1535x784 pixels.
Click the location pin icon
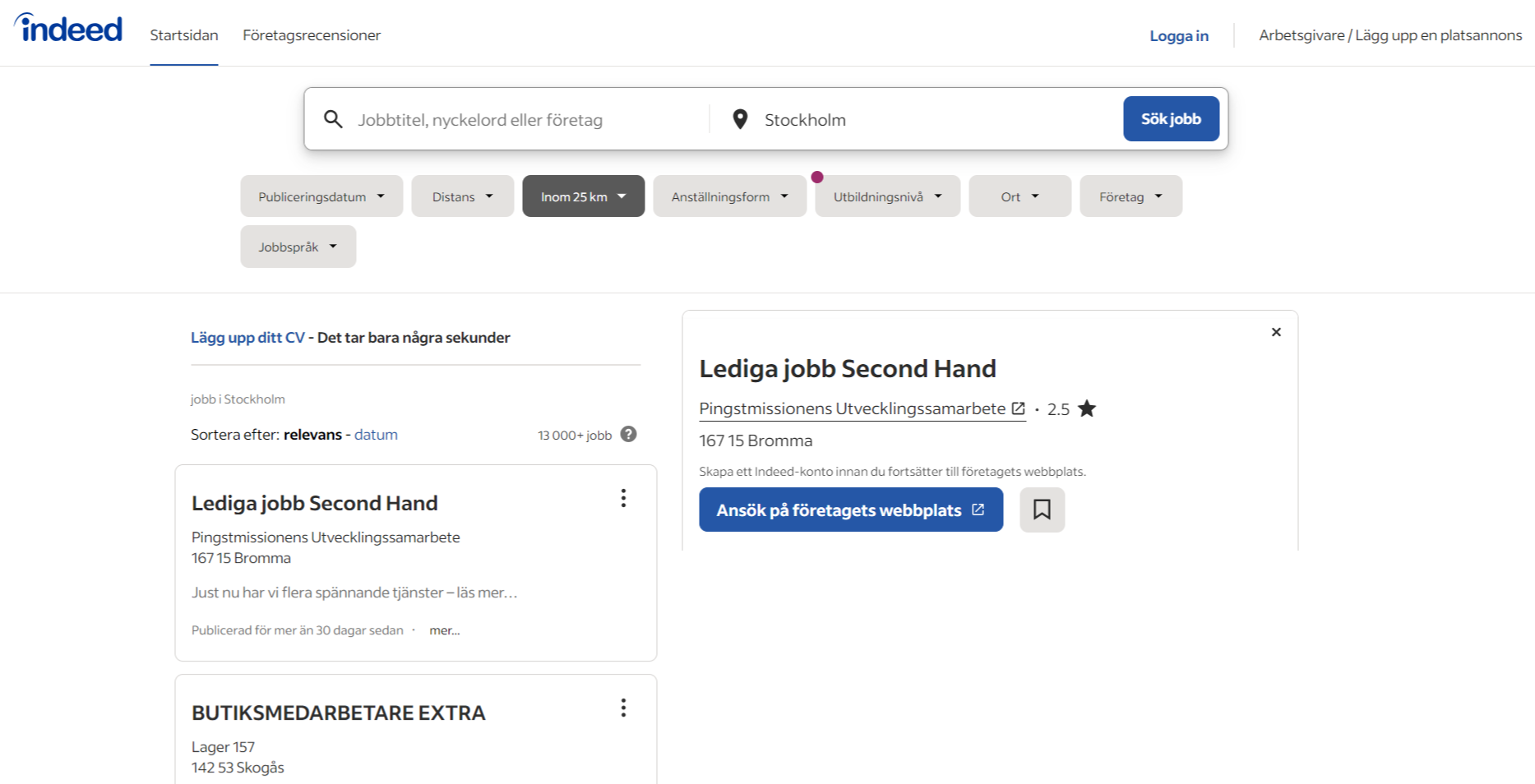(740, 119)
